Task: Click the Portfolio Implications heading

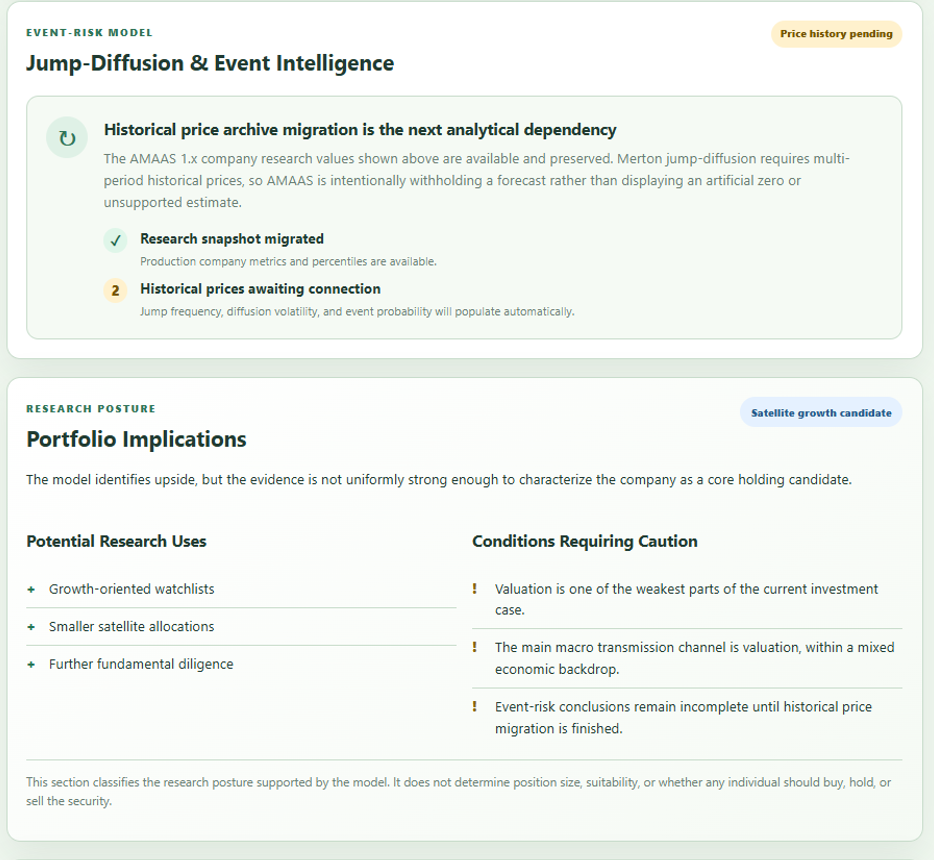Action: point(136,440)
